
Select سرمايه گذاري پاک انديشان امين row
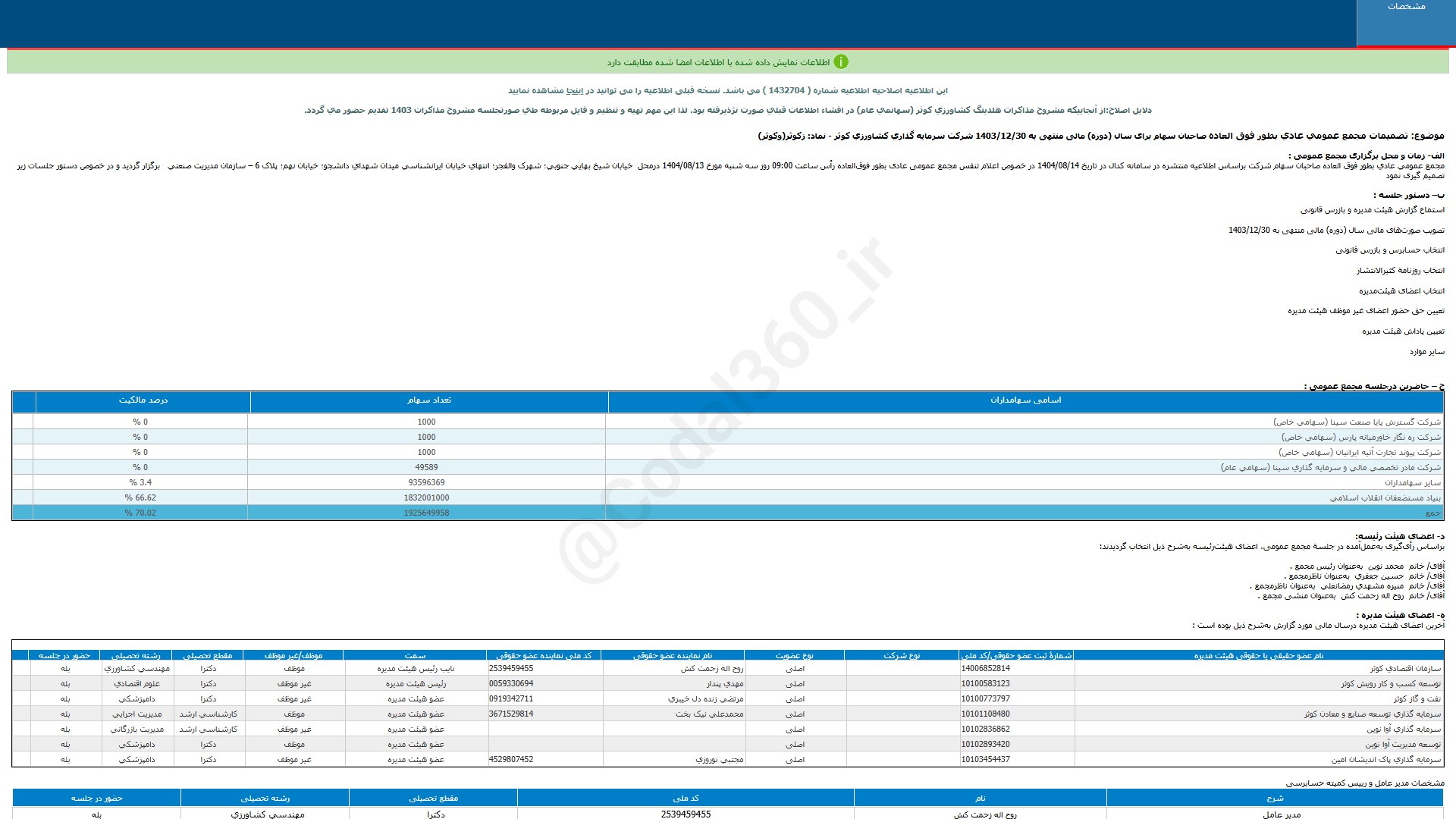tap(1385, 760)
